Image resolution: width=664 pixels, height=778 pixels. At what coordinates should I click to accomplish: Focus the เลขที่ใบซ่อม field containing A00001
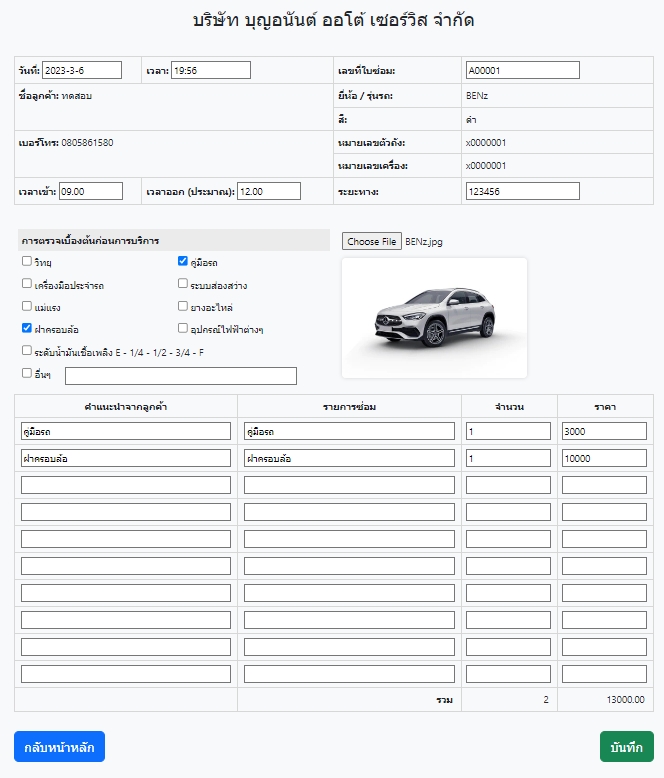[522, 70]
